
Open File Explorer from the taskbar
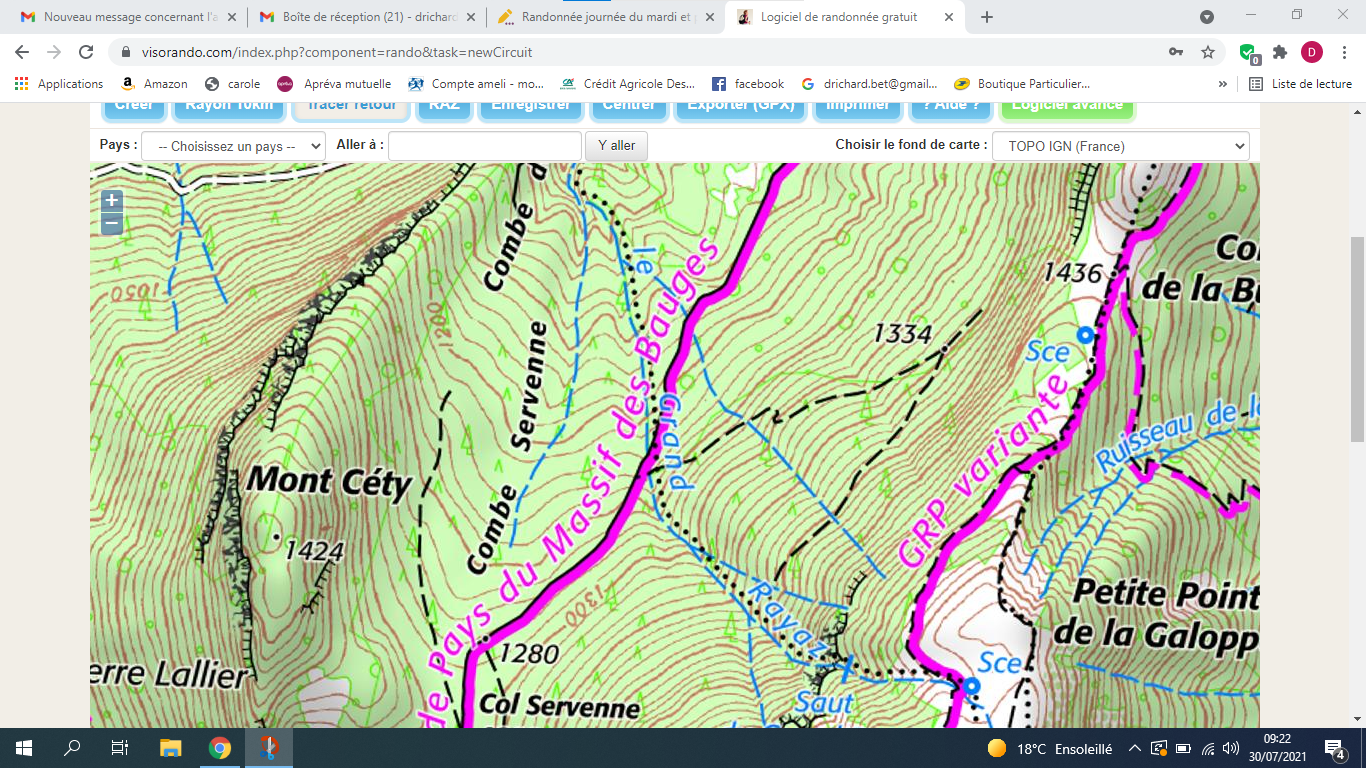(171, 748)
